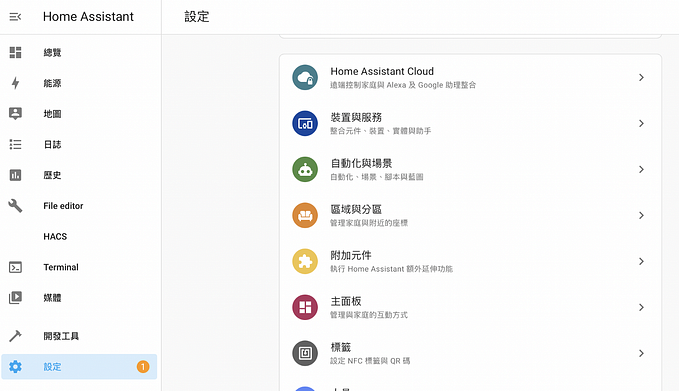Click 管理家庭與附近的座標 description text
Screen dimensions: 679x391
tap(369, 223)
